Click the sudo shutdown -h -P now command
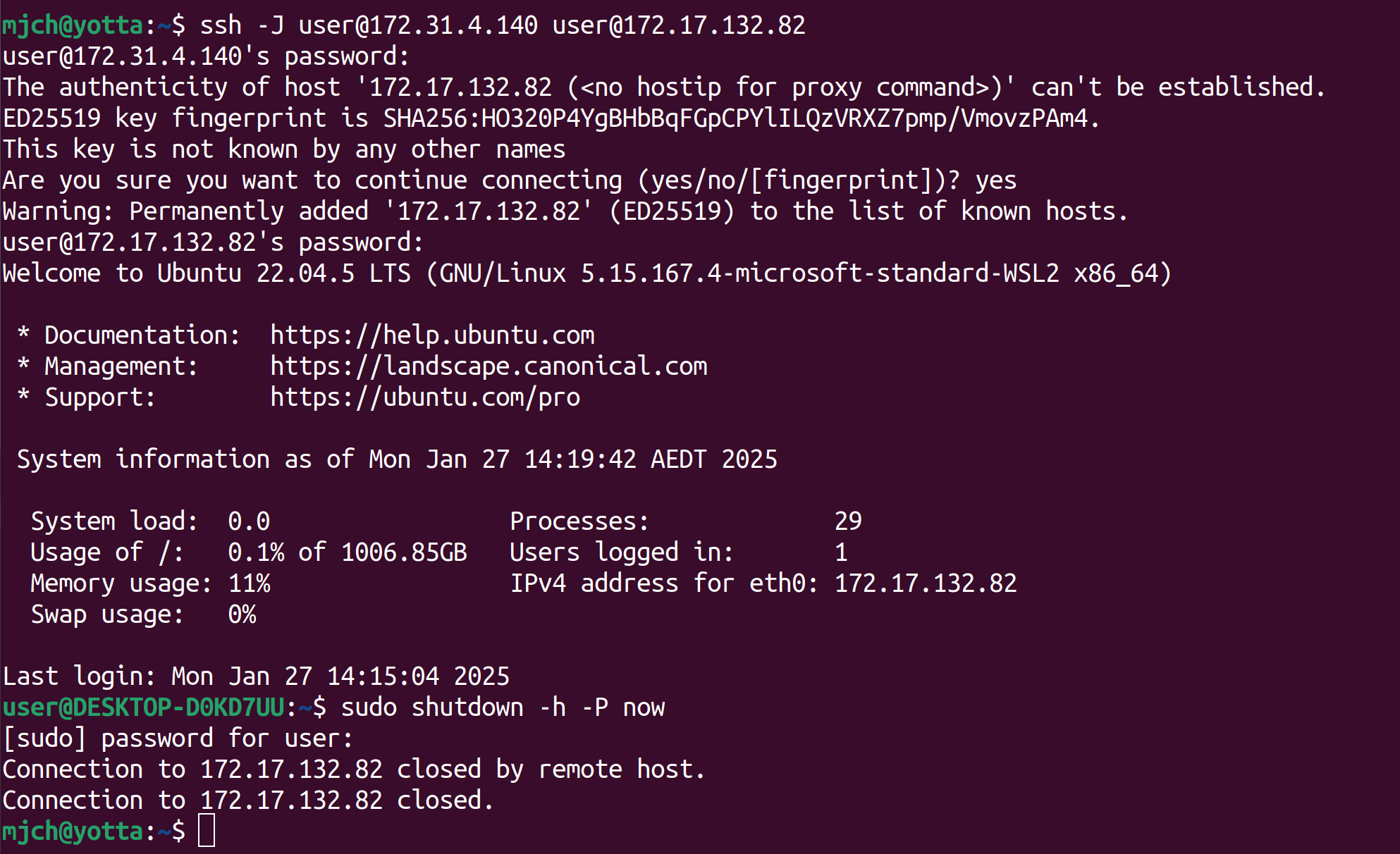 [x=502, y=707]
